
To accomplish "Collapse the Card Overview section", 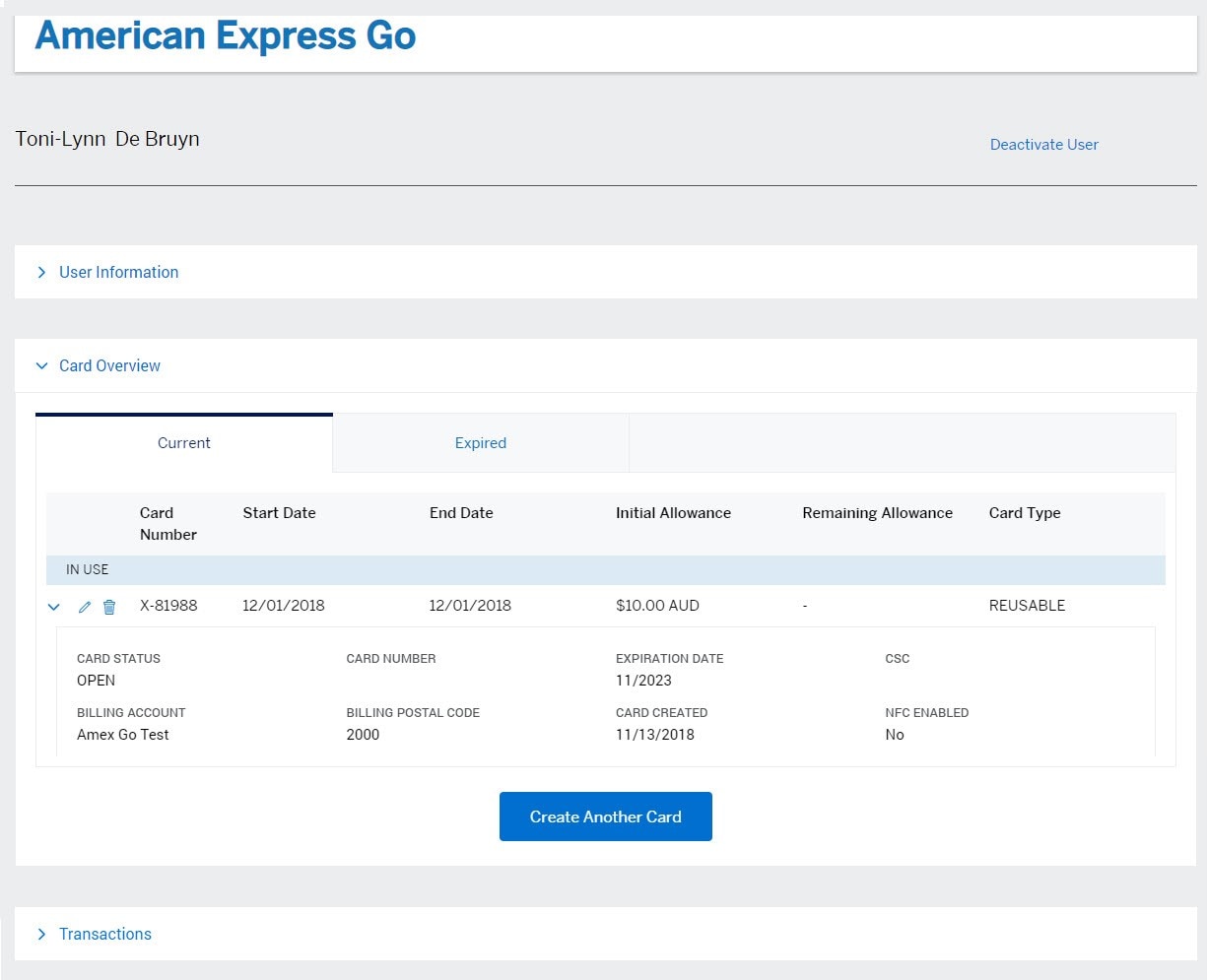I will click(108, 366).
